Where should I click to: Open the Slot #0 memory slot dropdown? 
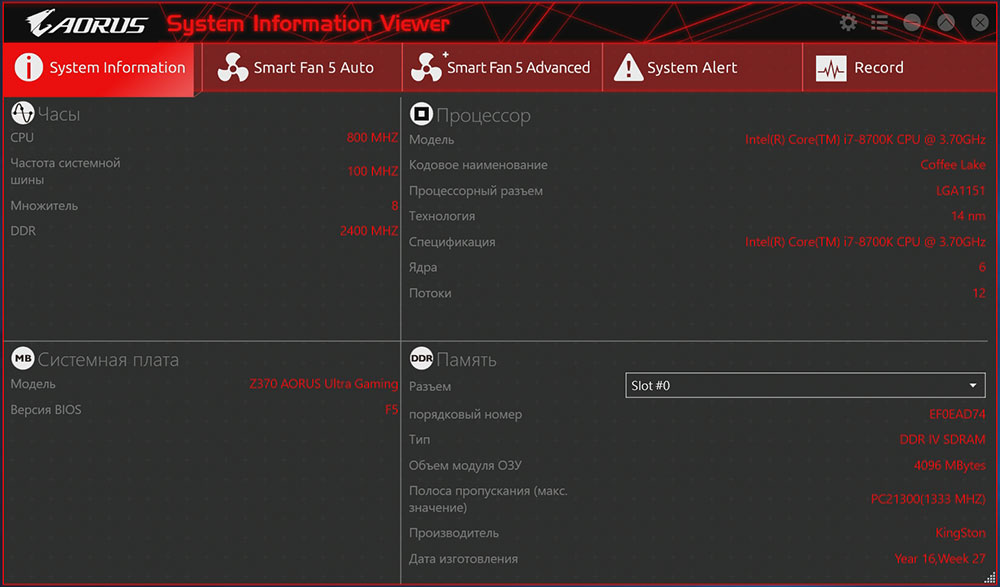(805, 385)
